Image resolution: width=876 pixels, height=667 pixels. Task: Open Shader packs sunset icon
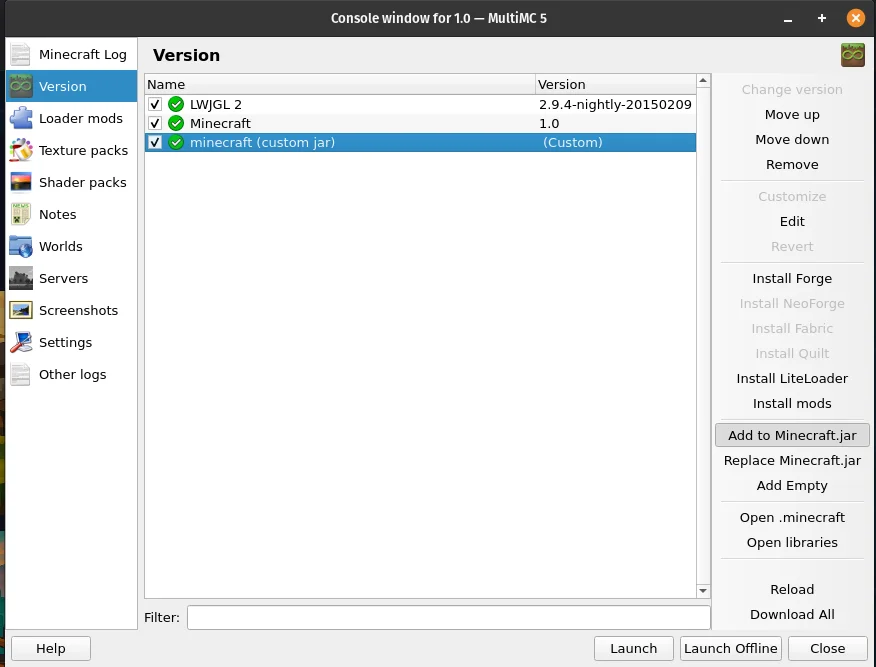coord(21,182)
